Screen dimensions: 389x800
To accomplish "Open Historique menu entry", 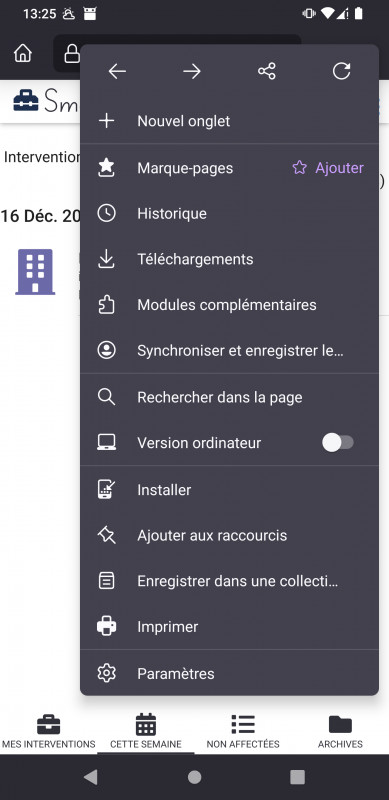I will [229, 213].
